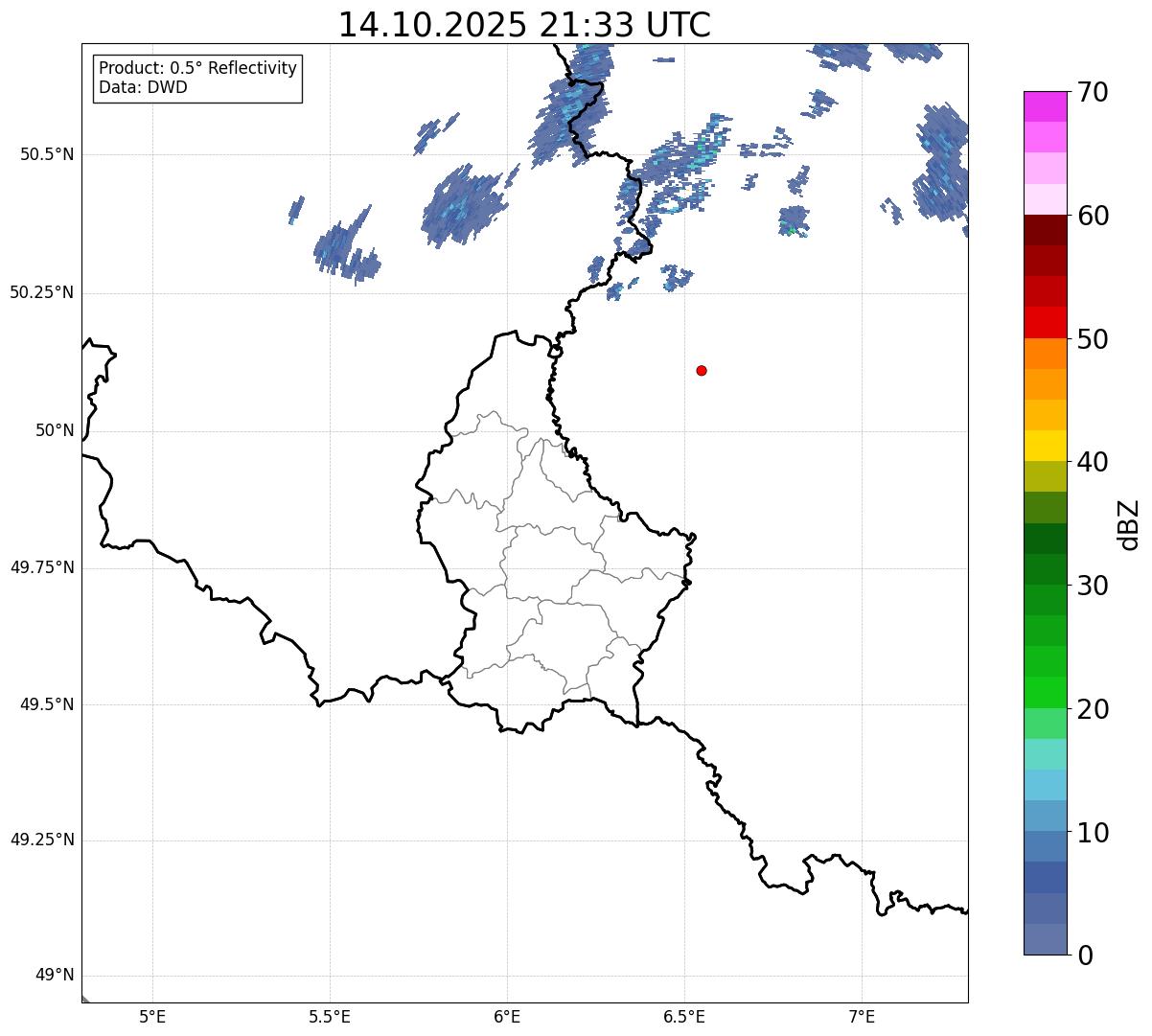Click the magenta top swatch of the colorbar
The width and height of the screenshot is (1152, 1036).
(1045, 106)
